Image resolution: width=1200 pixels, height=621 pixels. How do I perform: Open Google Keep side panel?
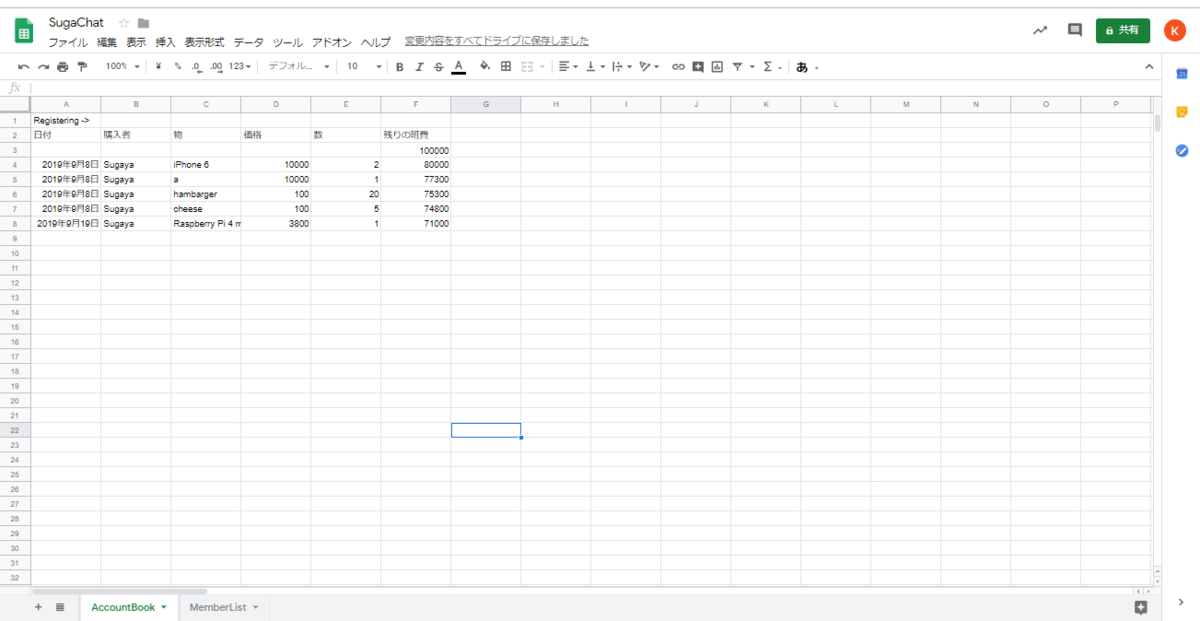(x=1181, y=112)
